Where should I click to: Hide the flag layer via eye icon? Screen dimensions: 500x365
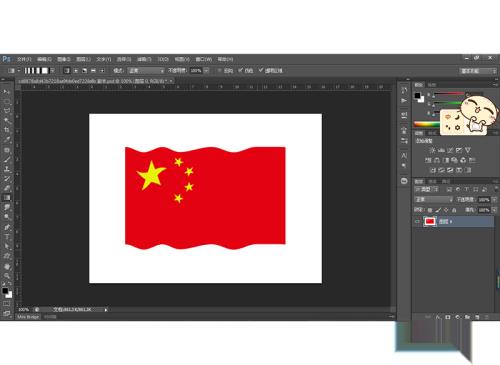[x=417, y=221]
